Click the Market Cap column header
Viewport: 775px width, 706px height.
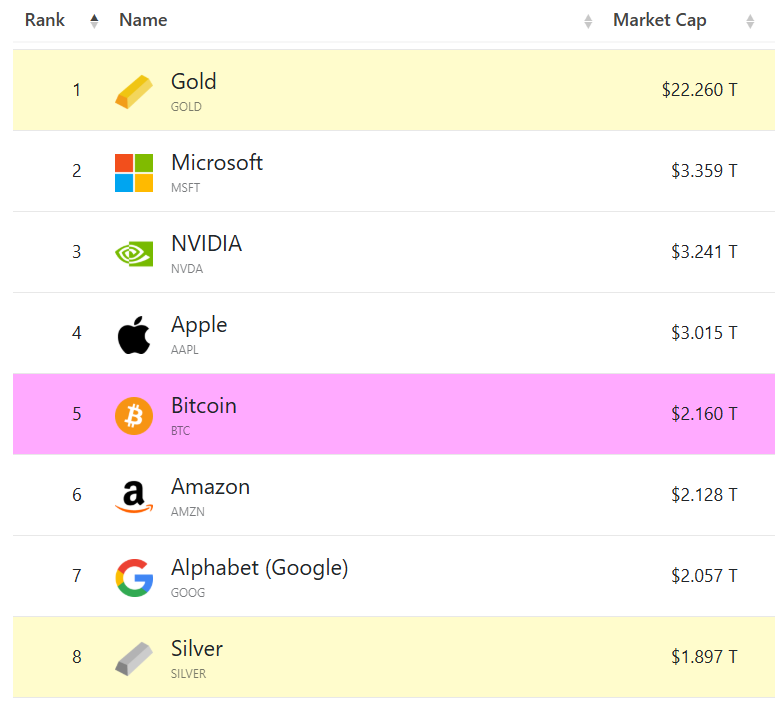point(659,20)
